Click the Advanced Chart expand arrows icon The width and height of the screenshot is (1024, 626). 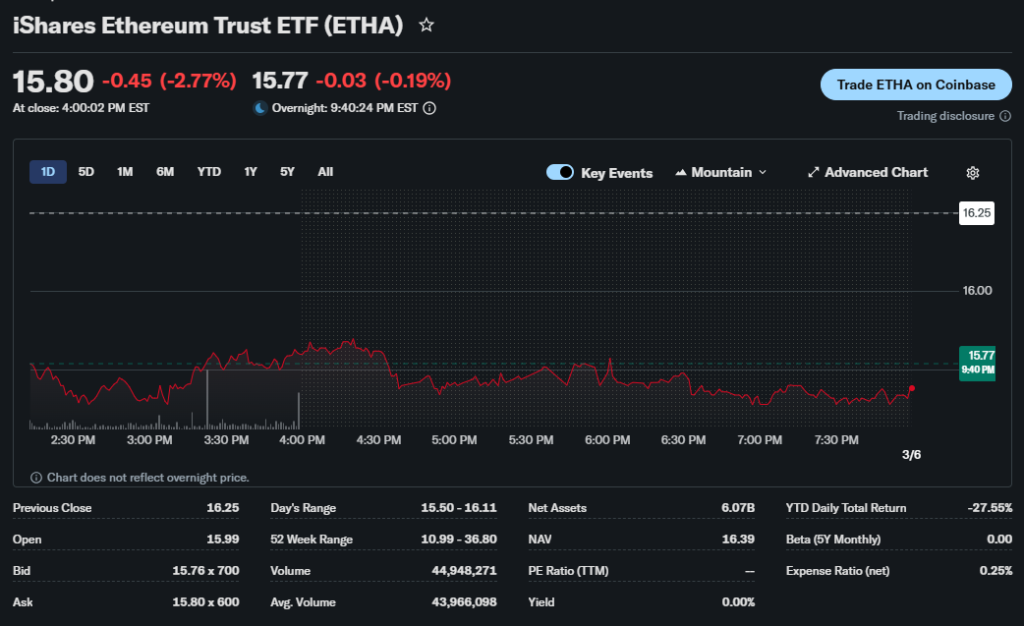pos(813,173)
